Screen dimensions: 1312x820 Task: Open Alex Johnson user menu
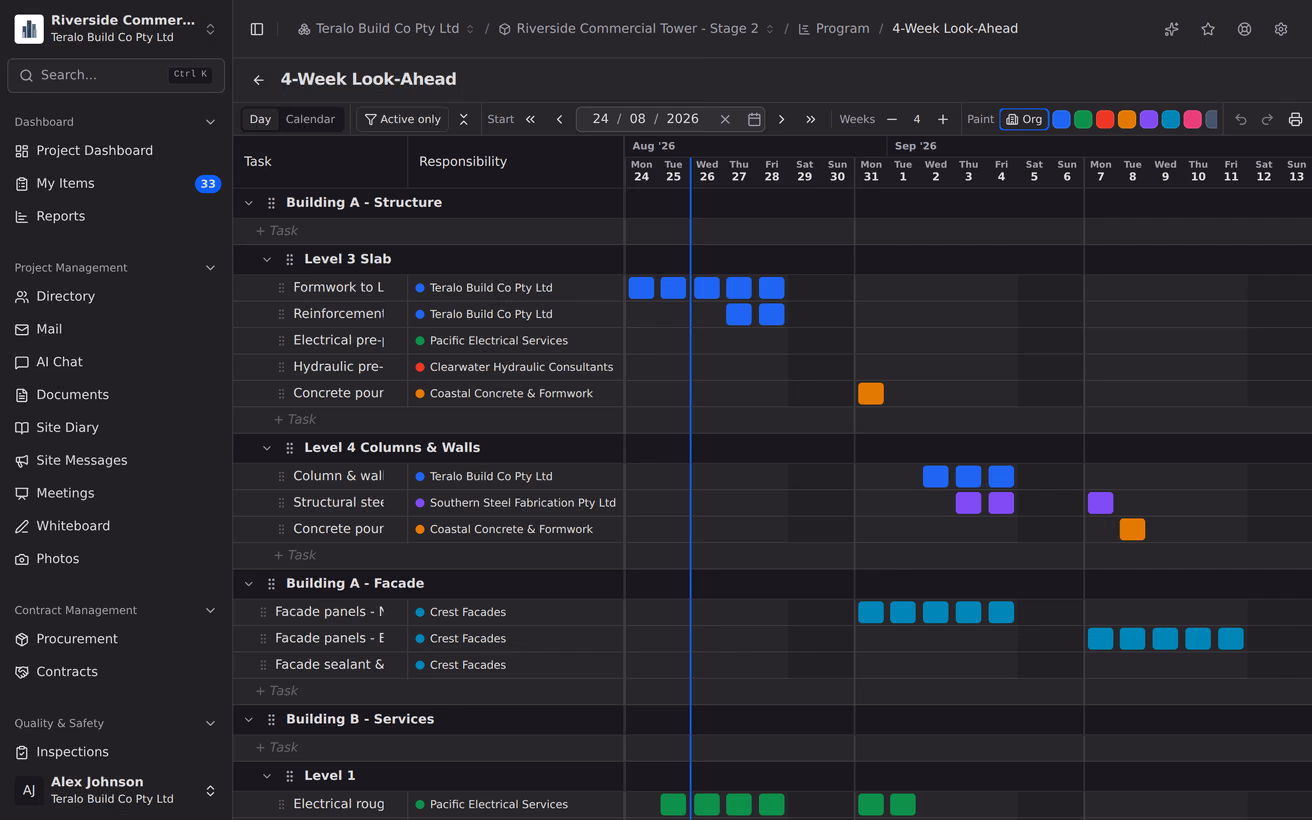(x=116, y=790)
